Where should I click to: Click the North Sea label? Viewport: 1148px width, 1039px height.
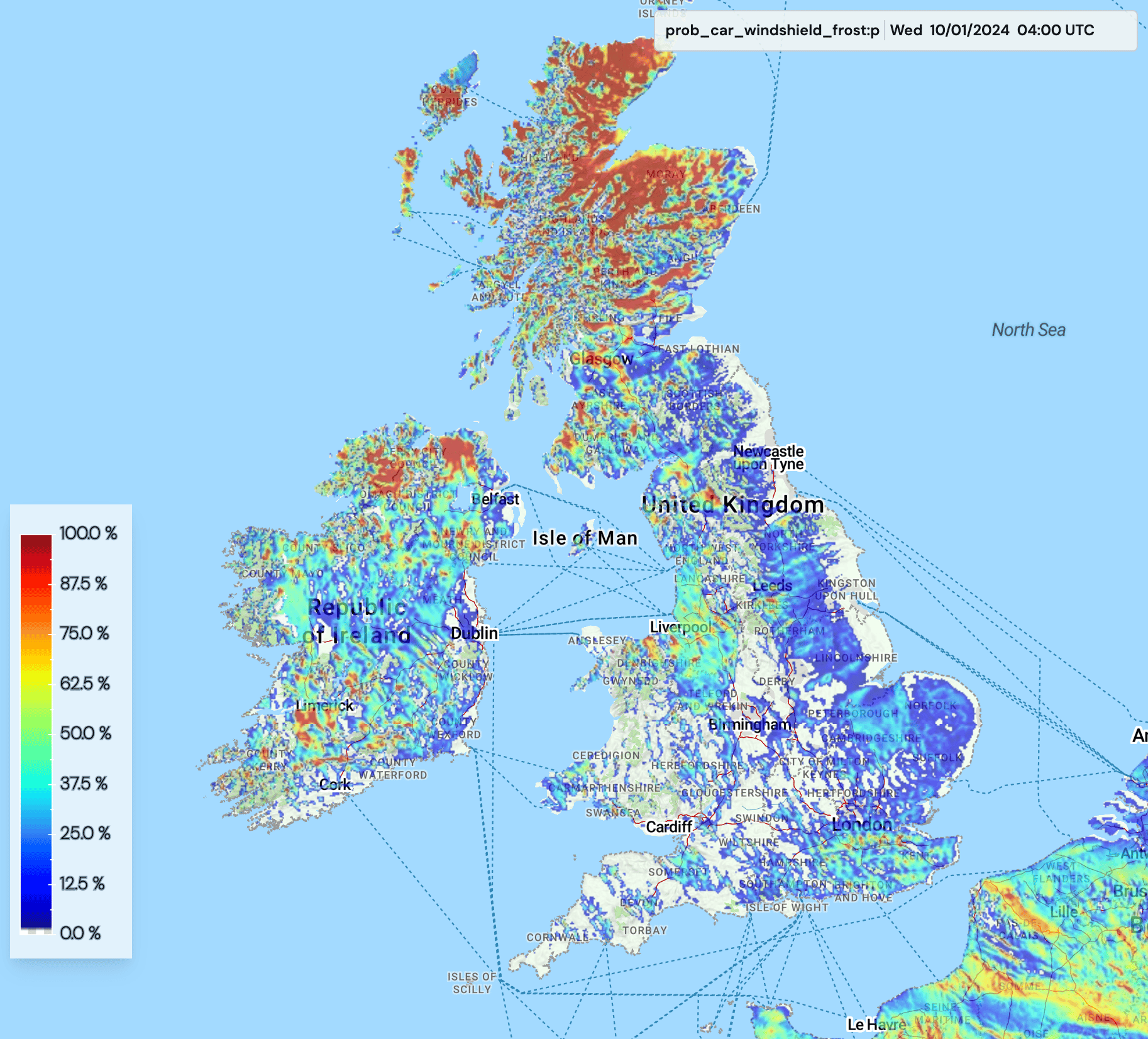1029,330
